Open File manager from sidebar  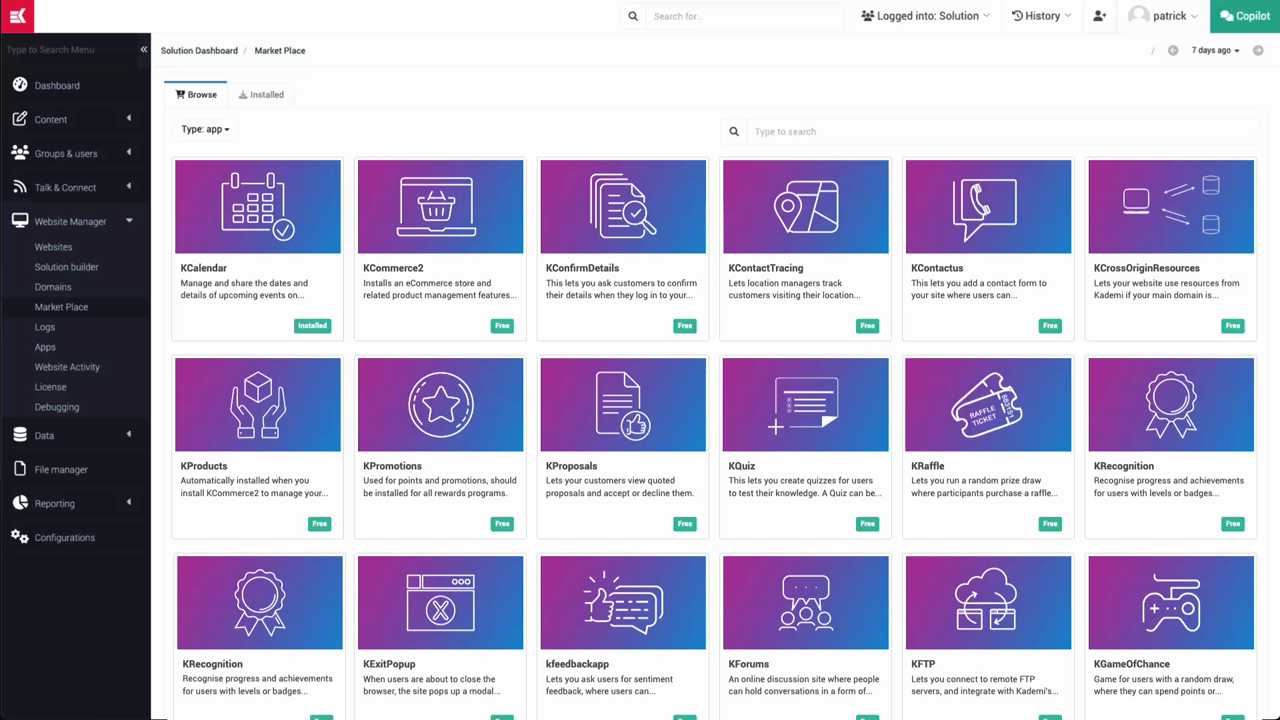(x=61, y=470)
